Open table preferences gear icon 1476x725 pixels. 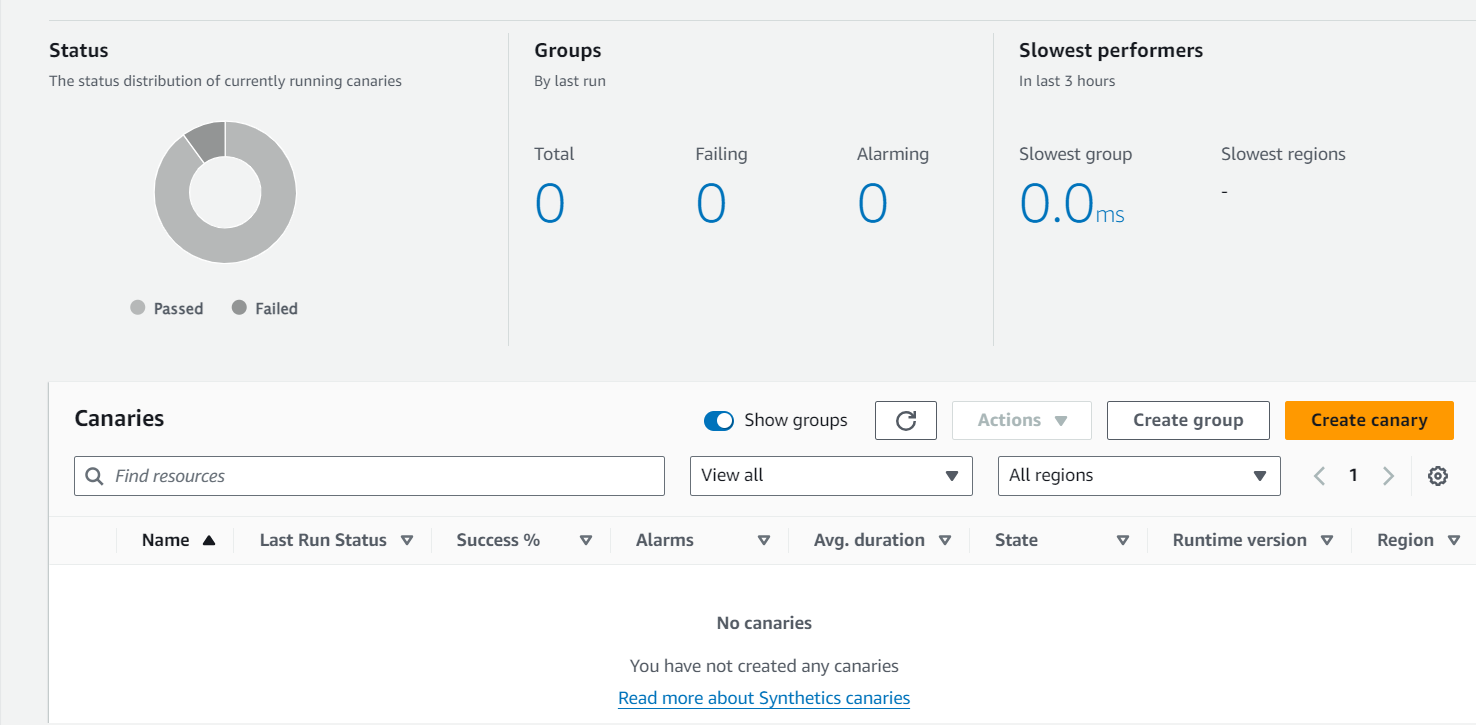(x=1438, y=476)
